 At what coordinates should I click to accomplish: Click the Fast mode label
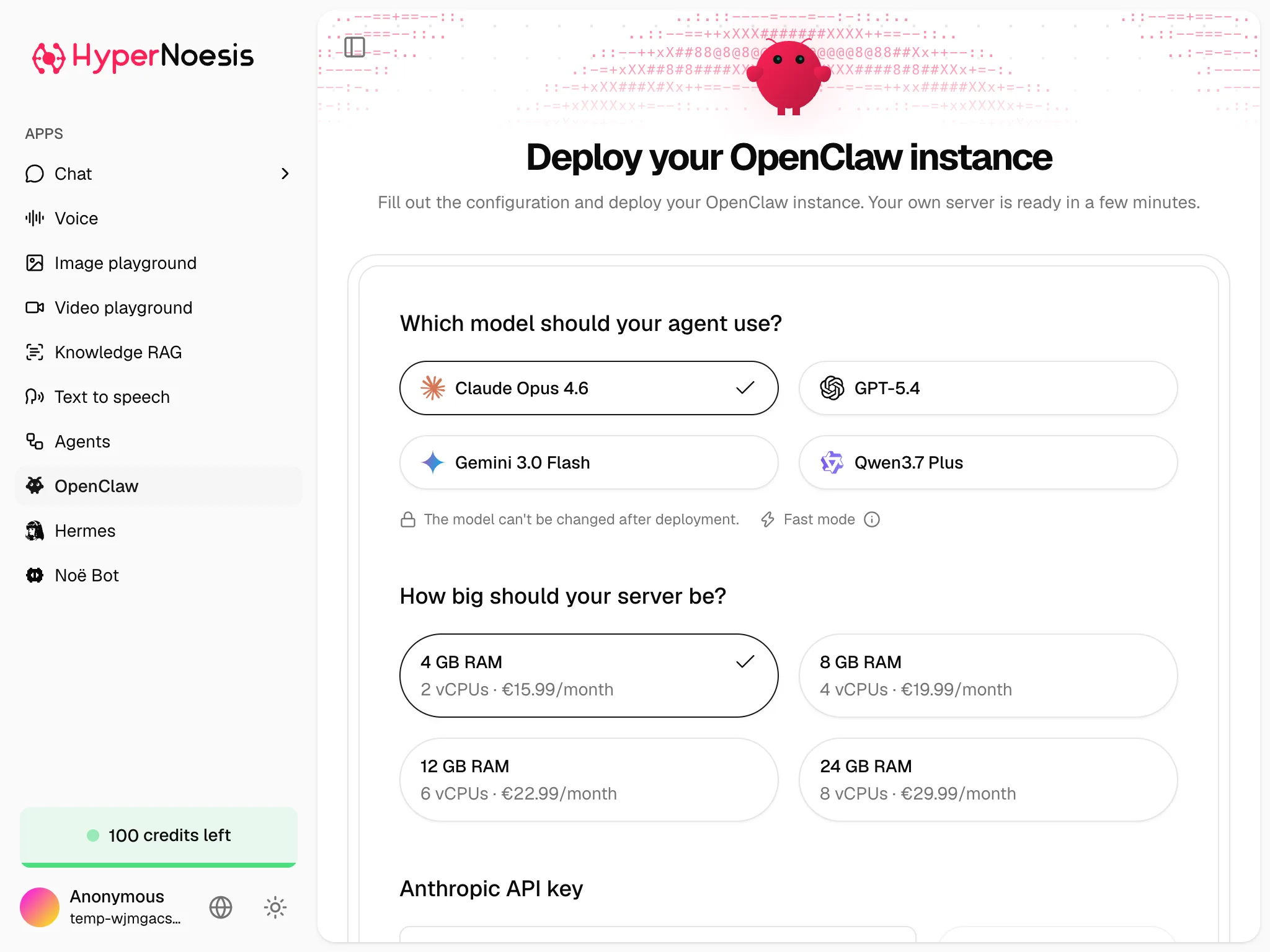[819, 519]
